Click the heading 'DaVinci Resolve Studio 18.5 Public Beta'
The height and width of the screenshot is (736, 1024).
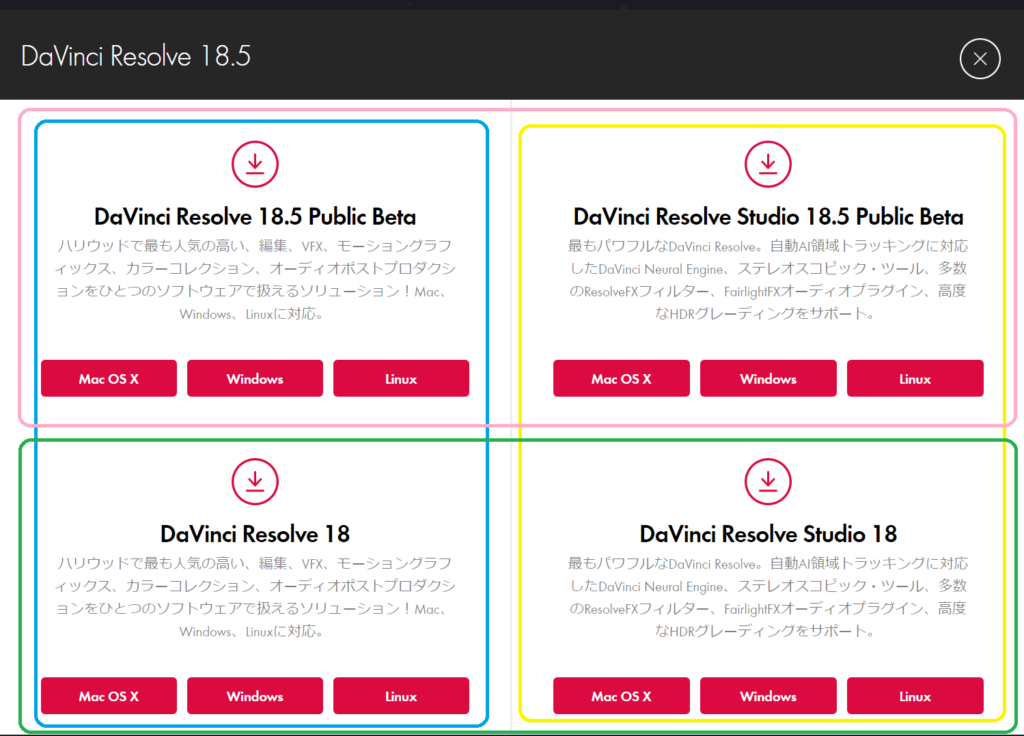[x=768, y=217]
